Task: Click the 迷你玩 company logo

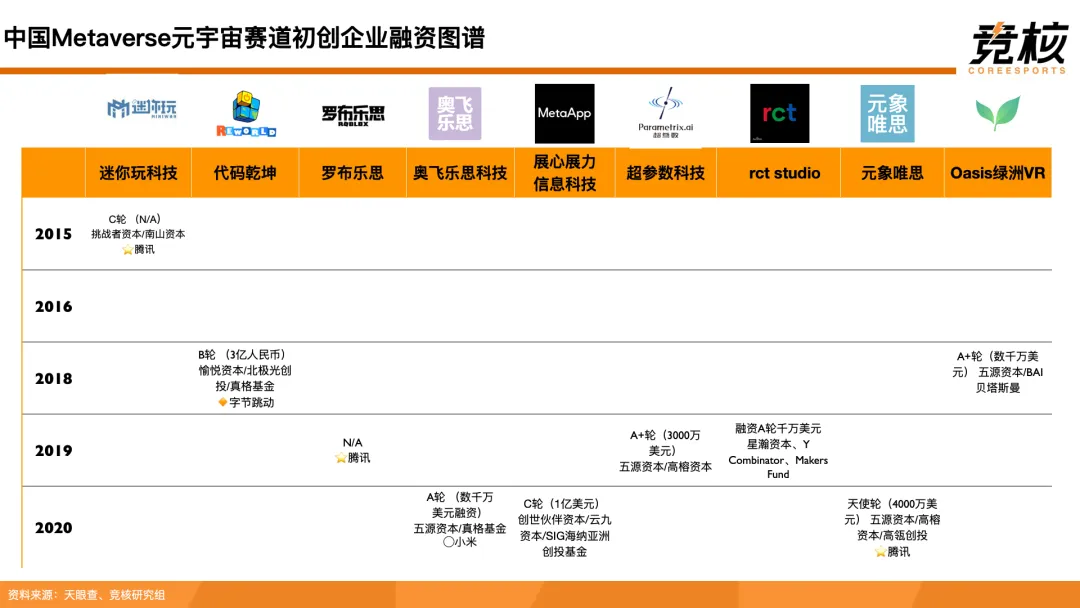Action: 142,109
